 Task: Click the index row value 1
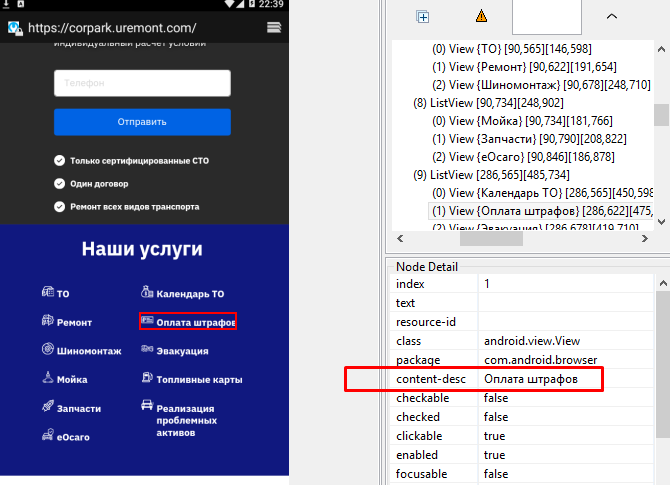487,284
